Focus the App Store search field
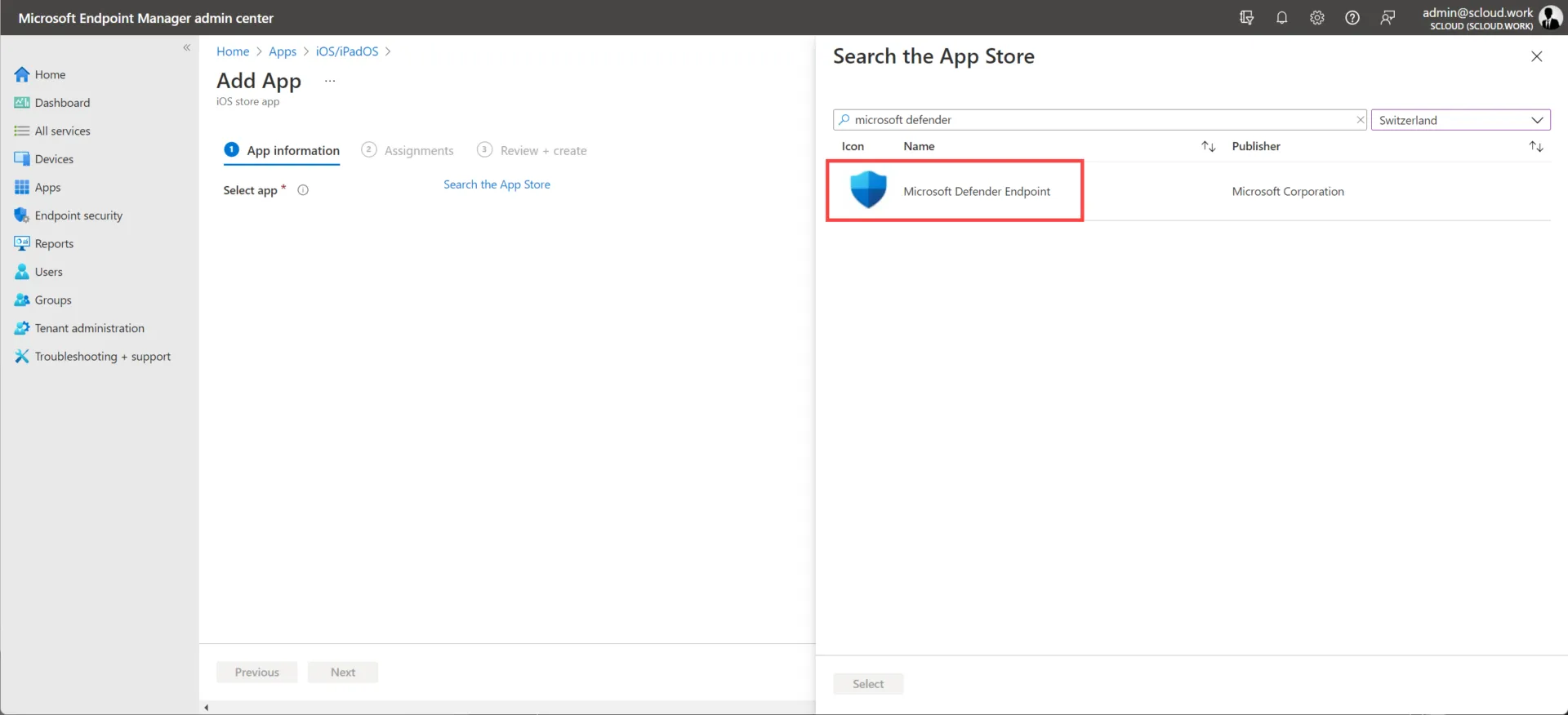The width and height of the screenshot is (1568, 715). [x=1099, y=120]
